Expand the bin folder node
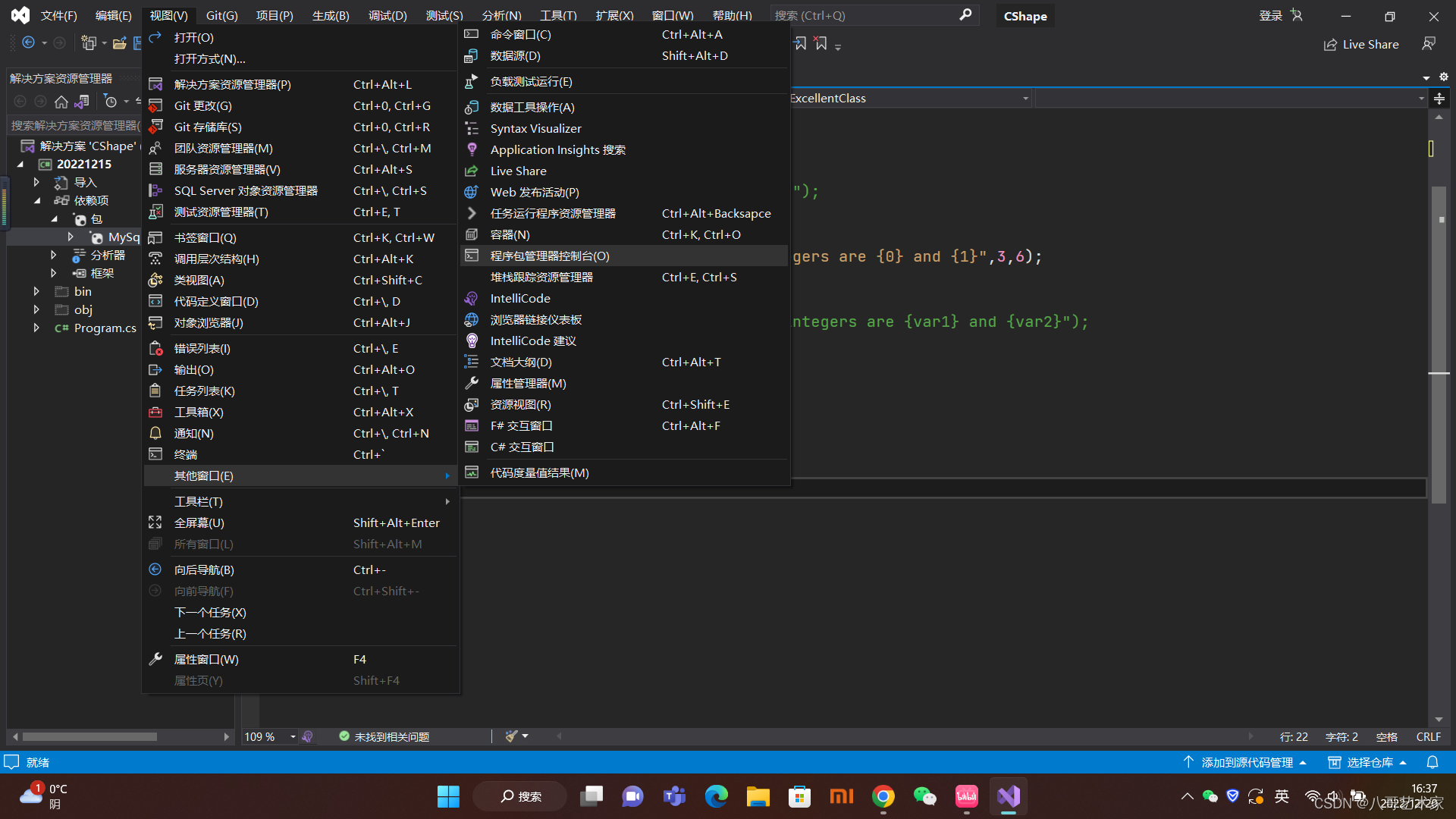 (x=36, y=291)
